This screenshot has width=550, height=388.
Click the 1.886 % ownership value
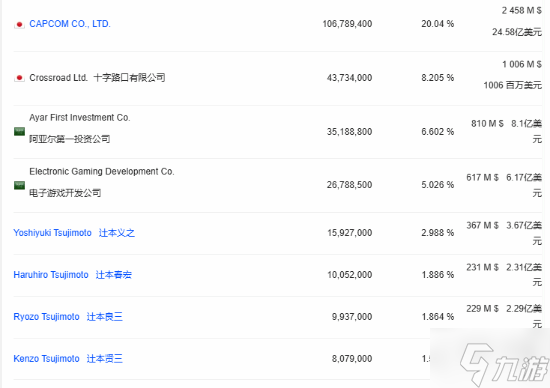[438, 275]
